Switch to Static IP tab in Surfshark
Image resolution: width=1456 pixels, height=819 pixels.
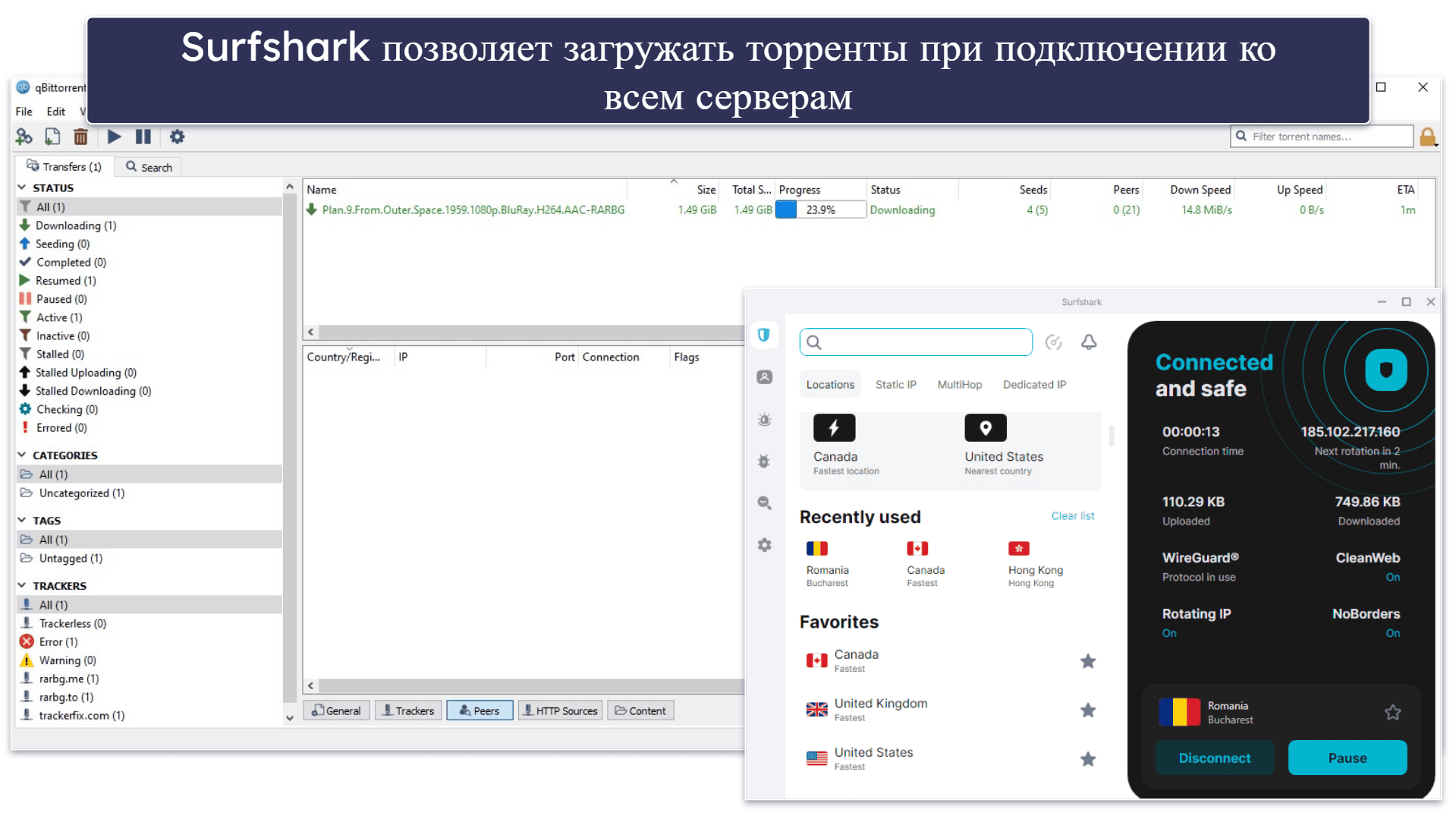click(x=895, y=385)
